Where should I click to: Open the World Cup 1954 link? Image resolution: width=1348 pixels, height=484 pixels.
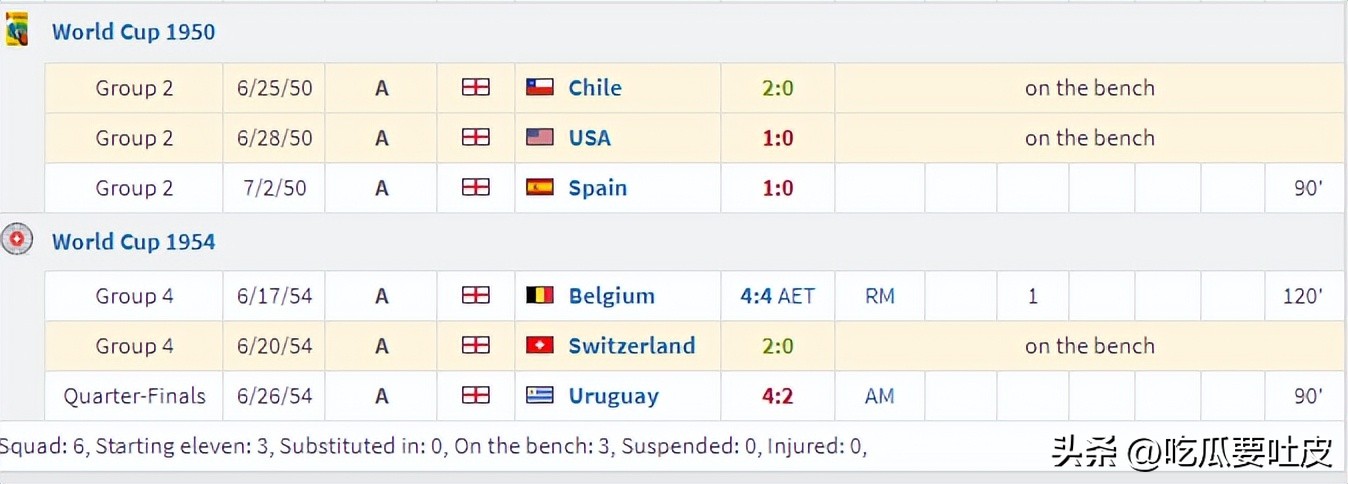[133, 242]
